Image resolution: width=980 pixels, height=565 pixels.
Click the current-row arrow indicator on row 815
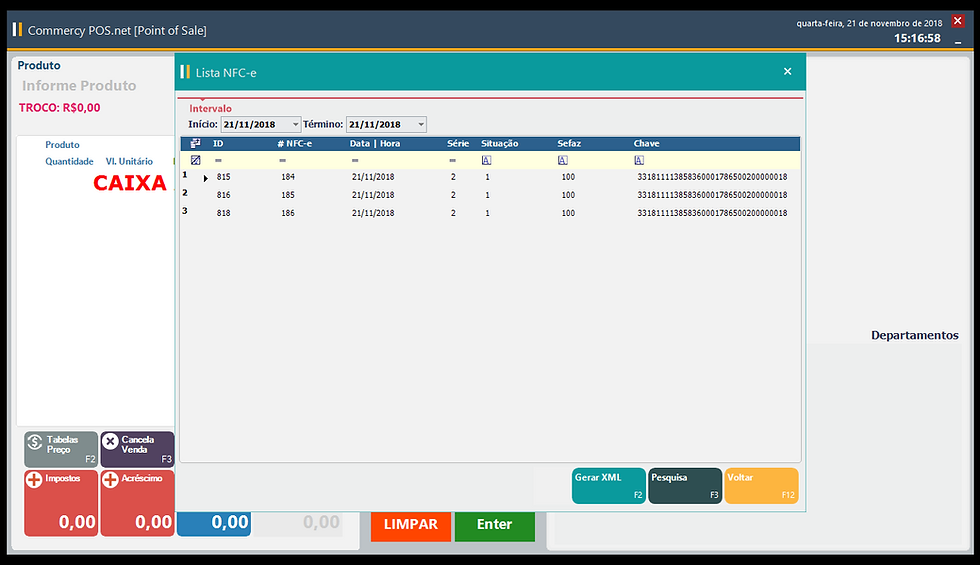pos(206,178)
